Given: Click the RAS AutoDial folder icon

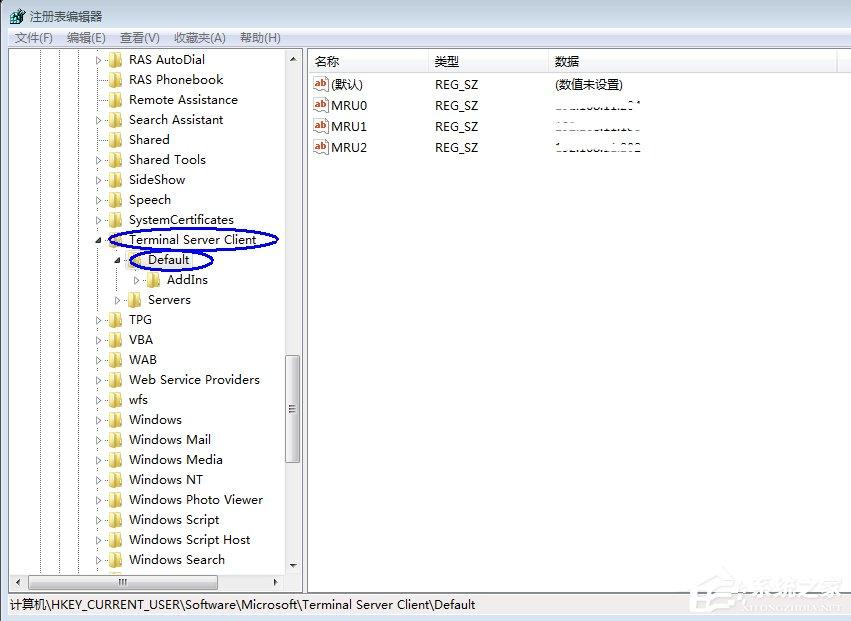Looking at the screenshot, I should [115, 60].
